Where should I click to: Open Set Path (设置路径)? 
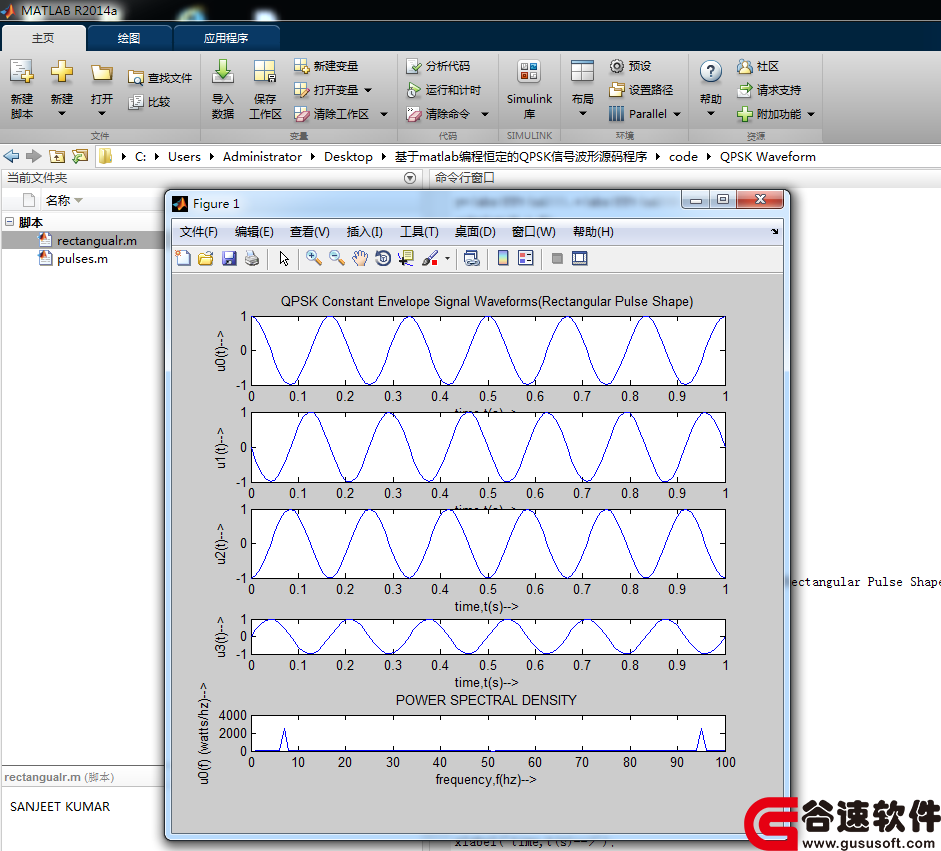[x=641, y=90]
